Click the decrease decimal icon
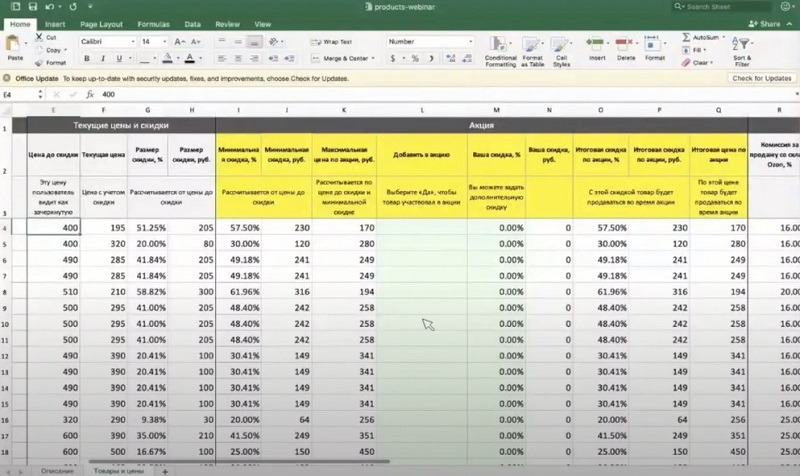800x476 pixels. [467, 59]
